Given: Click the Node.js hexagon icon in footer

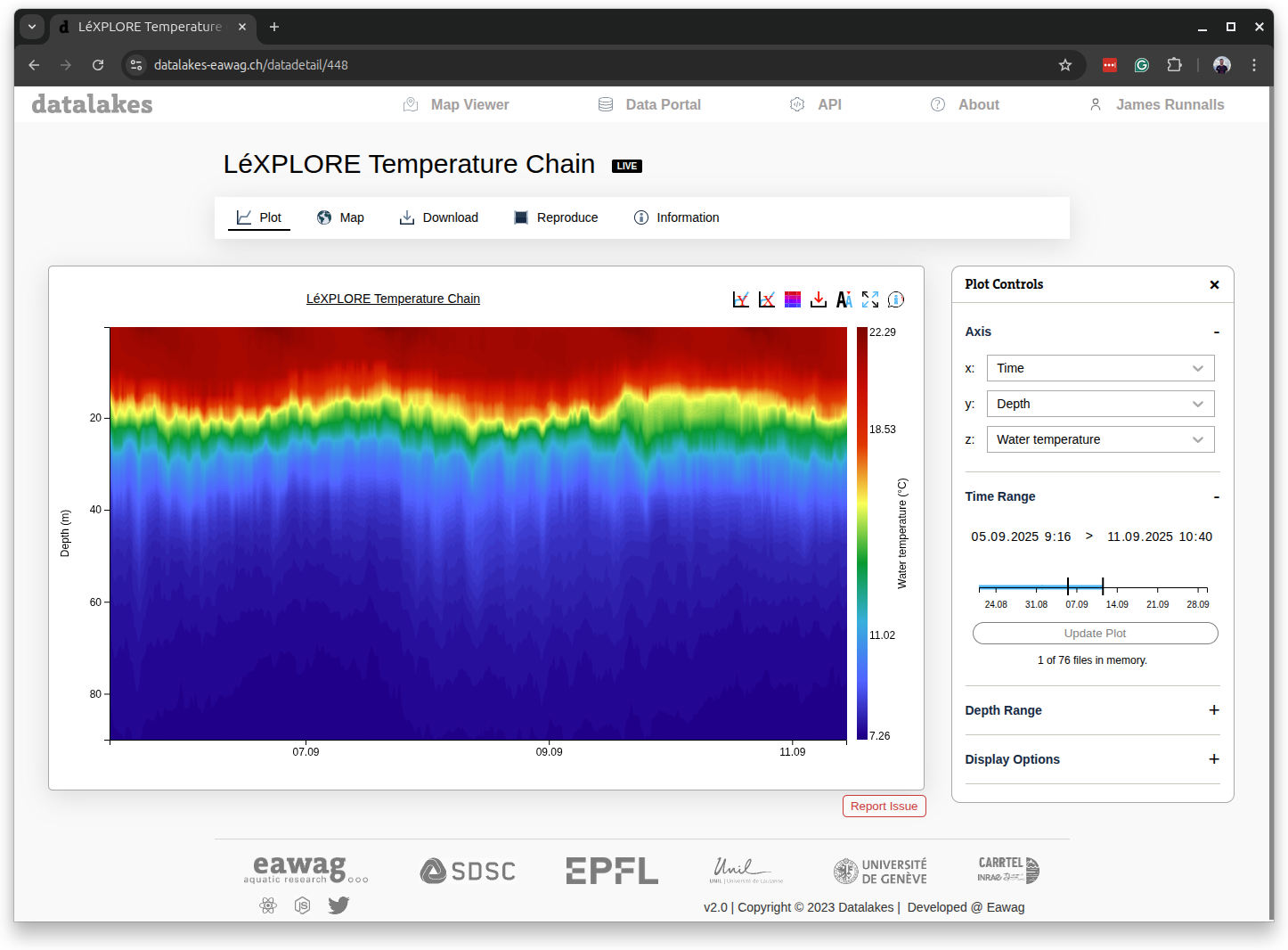Looking at the screenshot, I should click(x=303, y=905).
